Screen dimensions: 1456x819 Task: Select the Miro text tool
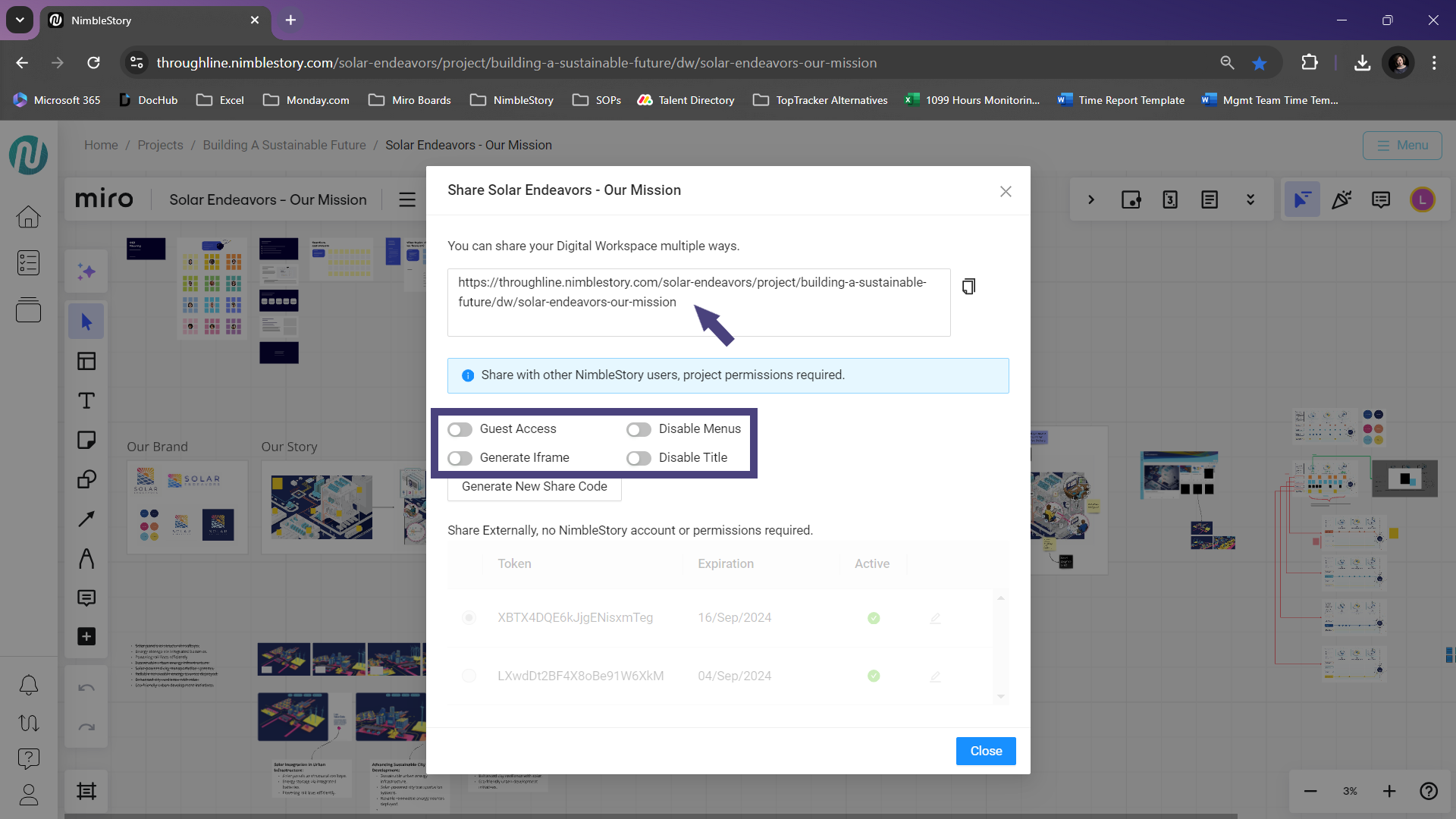point(86,400)
